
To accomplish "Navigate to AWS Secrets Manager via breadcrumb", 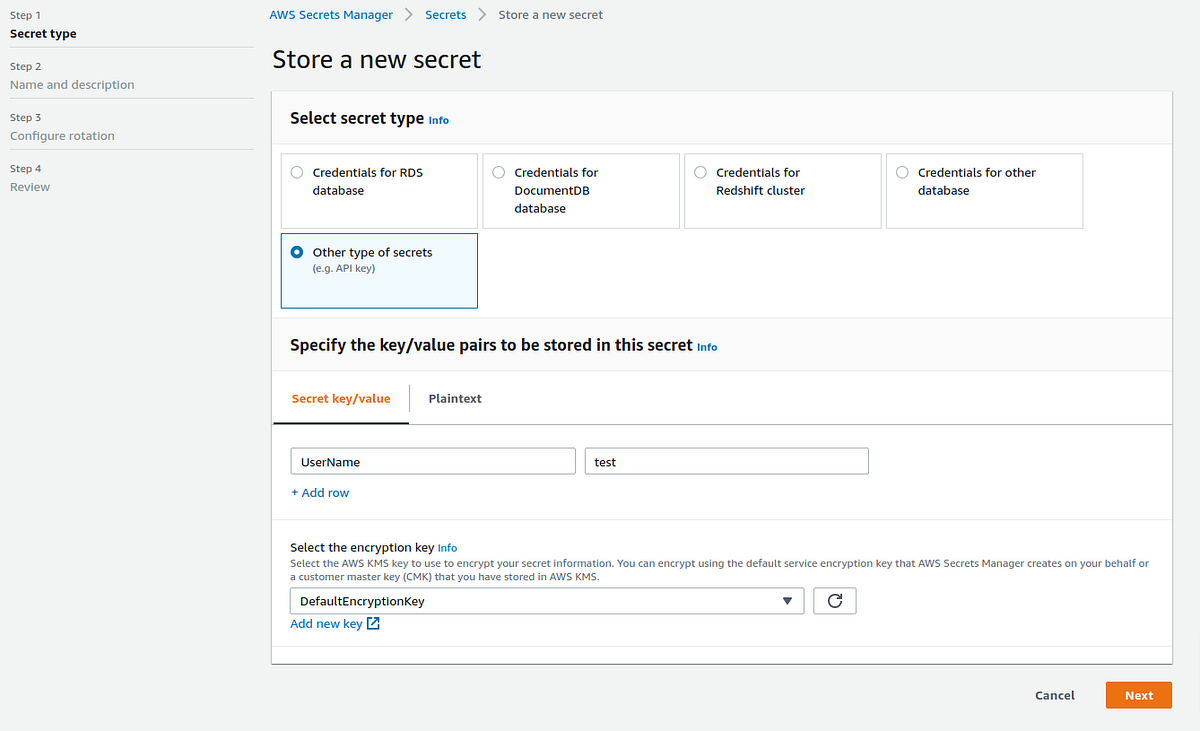I will pos(331,14).
